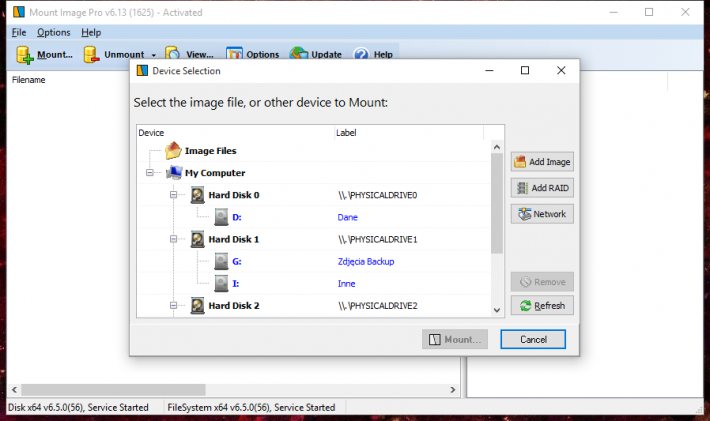Collapse the Hard Disk 2 node

173,306
